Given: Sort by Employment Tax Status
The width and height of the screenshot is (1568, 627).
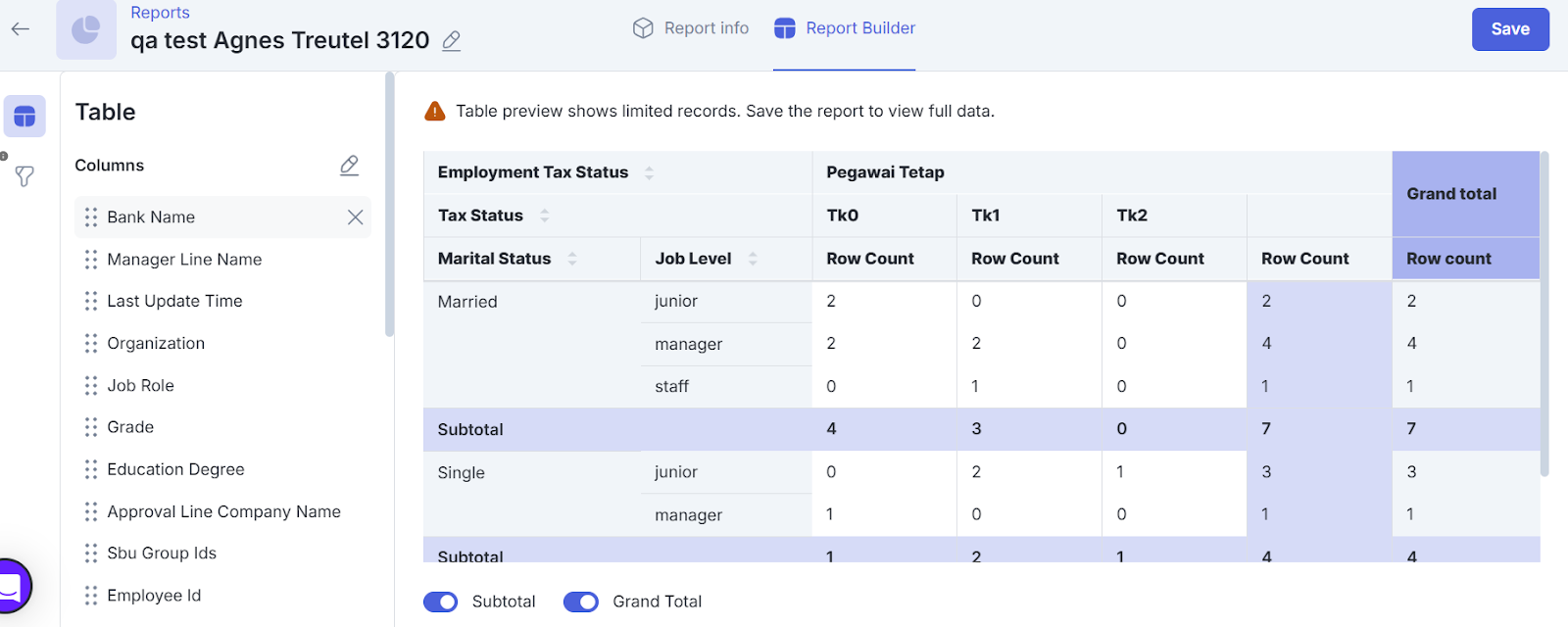Looking at the screenshot, I should pyautogui.click(x=649, y=173).
